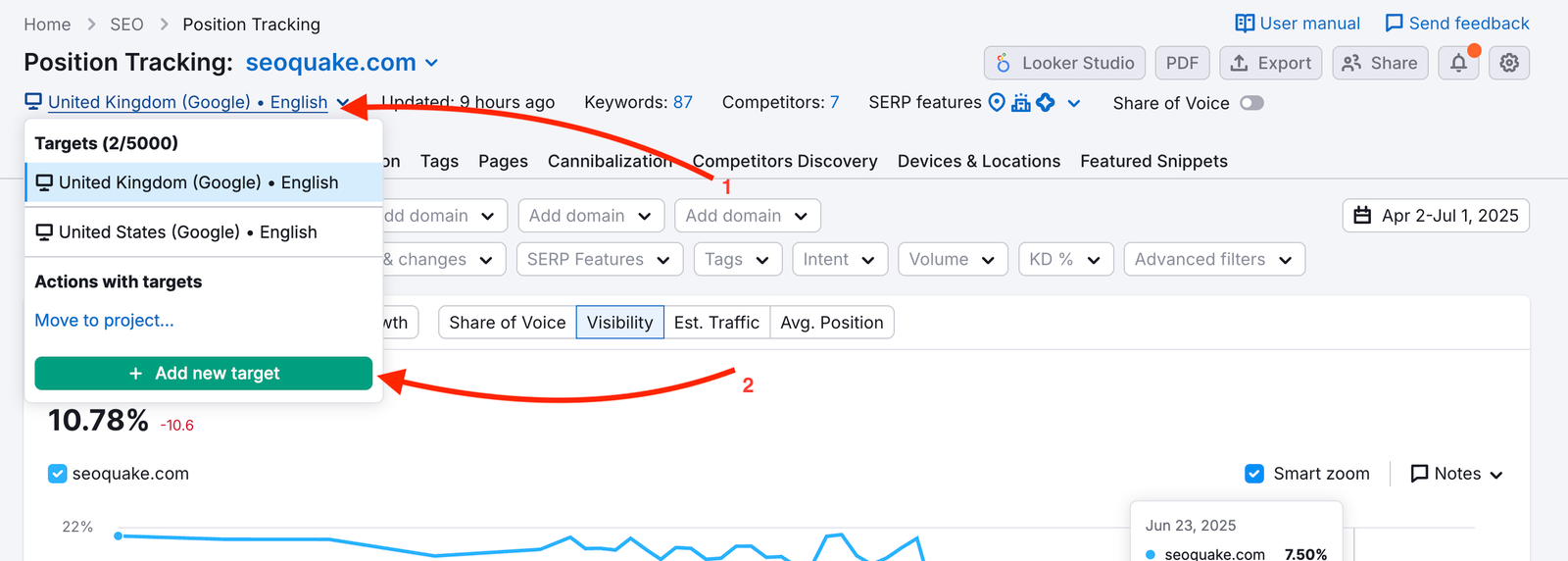Screen dimensions: 1568x561
Task: Click the local pack SERP feature icon
Action: (x=997, y=102)
